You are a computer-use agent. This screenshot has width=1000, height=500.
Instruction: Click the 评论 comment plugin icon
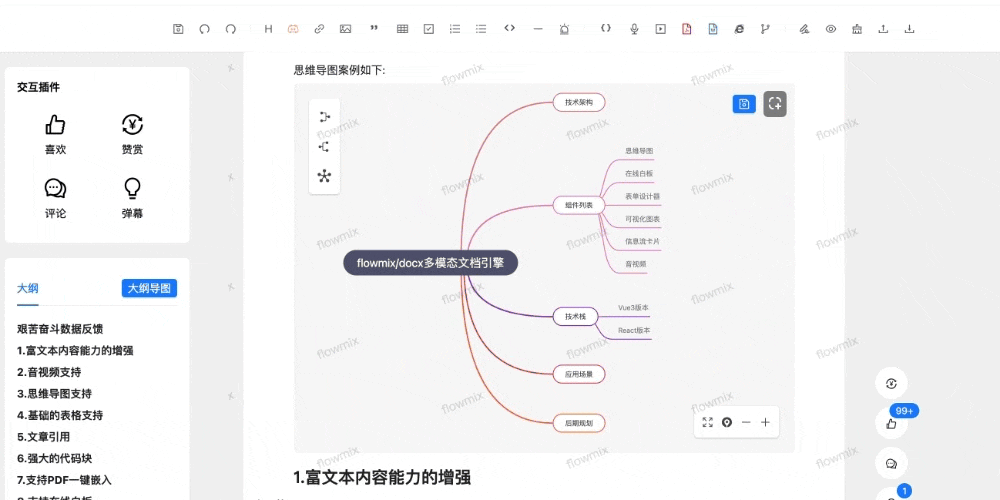pos(55,188)
